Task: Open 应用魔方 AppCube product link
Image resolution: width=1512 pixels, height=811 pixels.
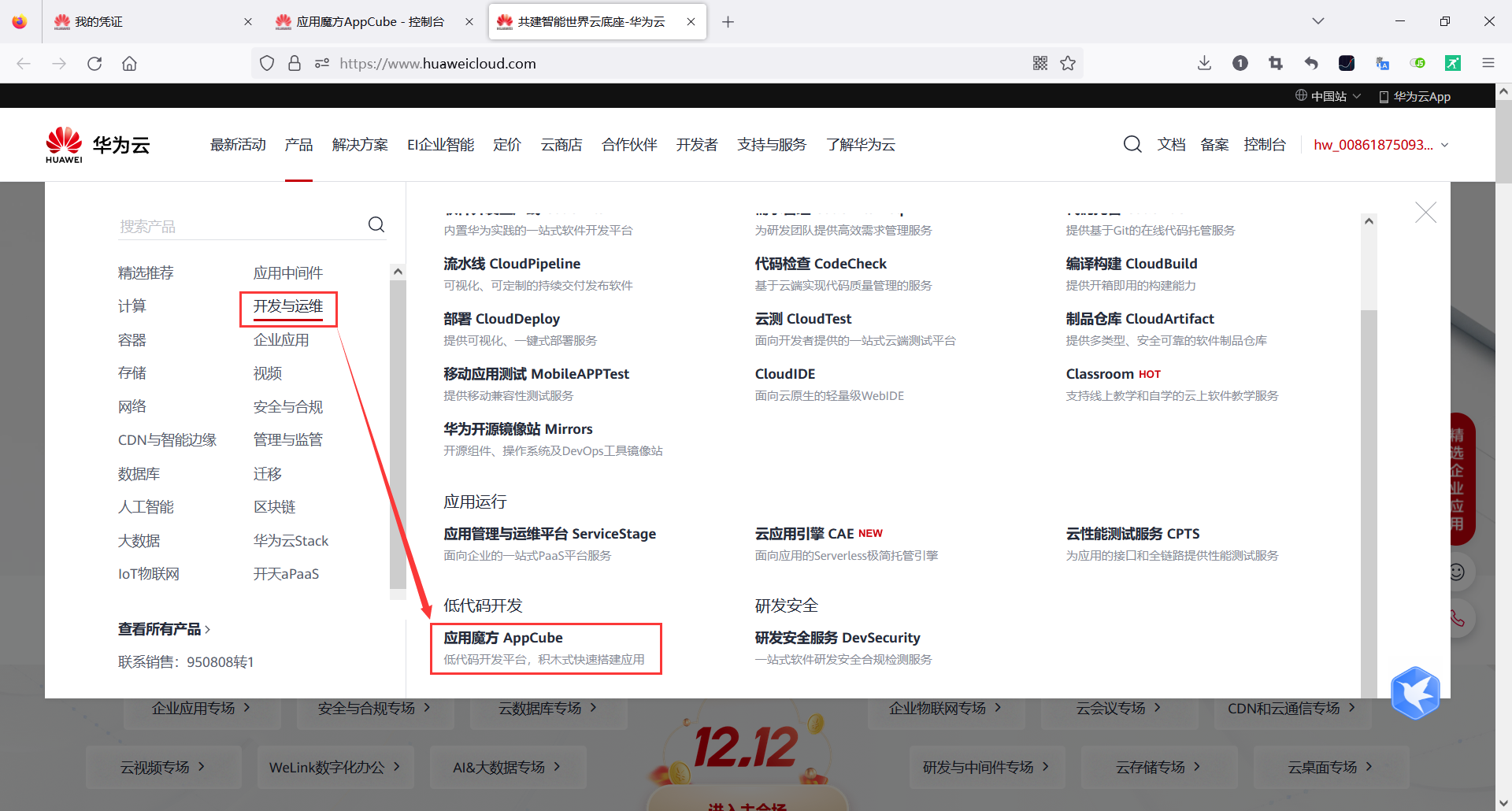Action: 504,637
